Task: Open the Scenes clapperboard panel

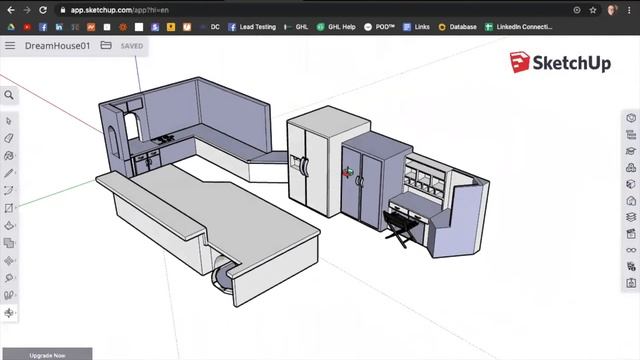Action: (x=631, y=233)
